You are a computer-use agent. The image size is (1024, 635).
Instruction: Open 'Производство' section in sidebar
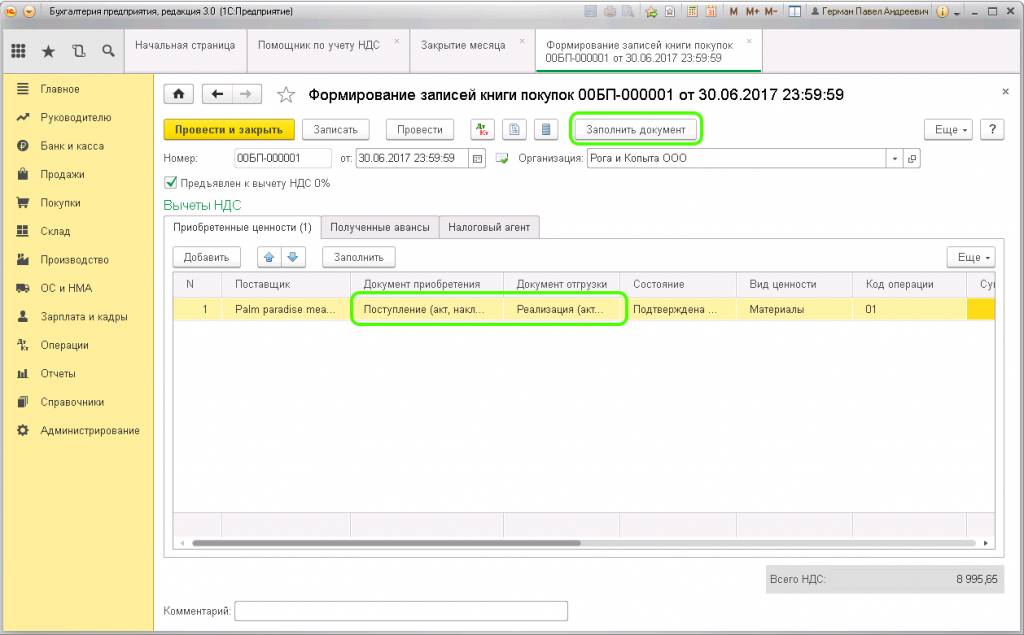pyautogui.click(x=77, y=259)
